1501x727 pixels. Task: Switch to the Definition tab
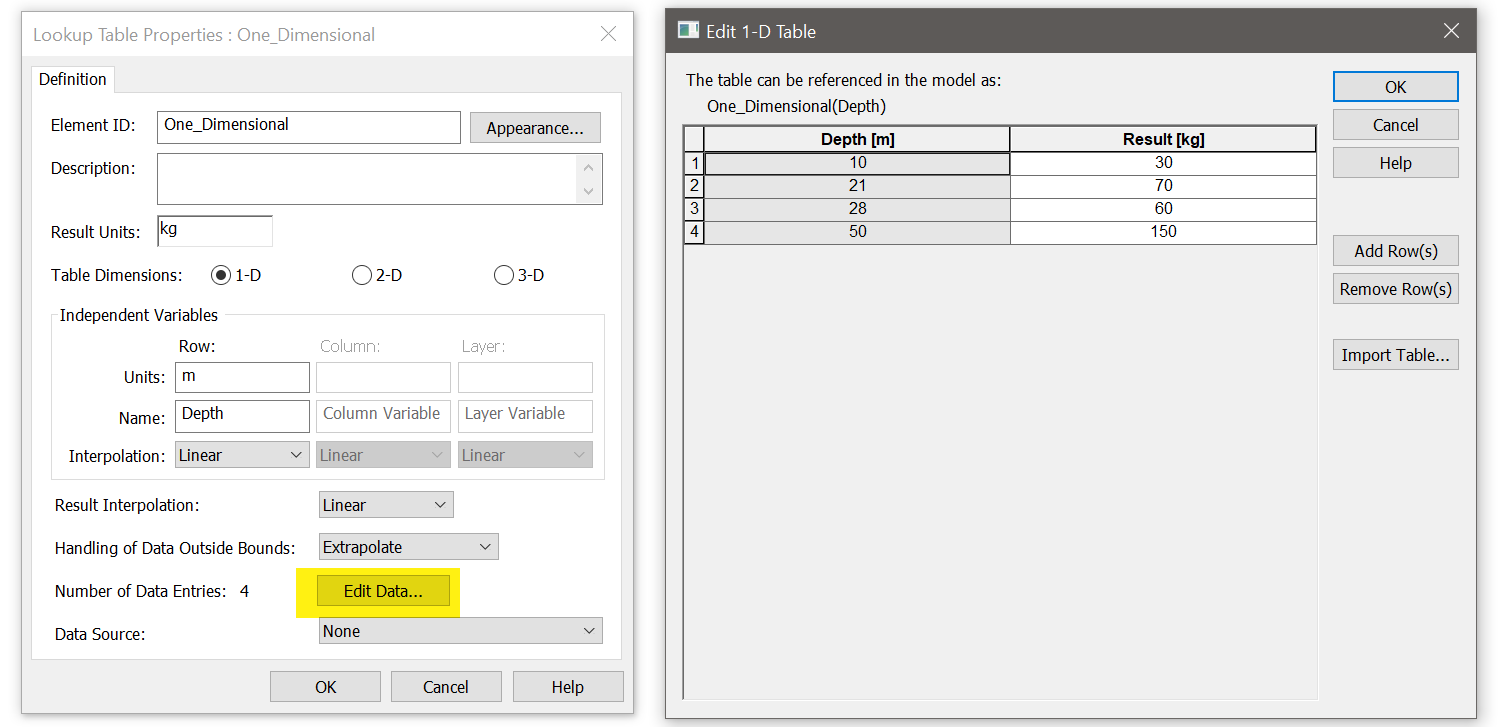73,79
